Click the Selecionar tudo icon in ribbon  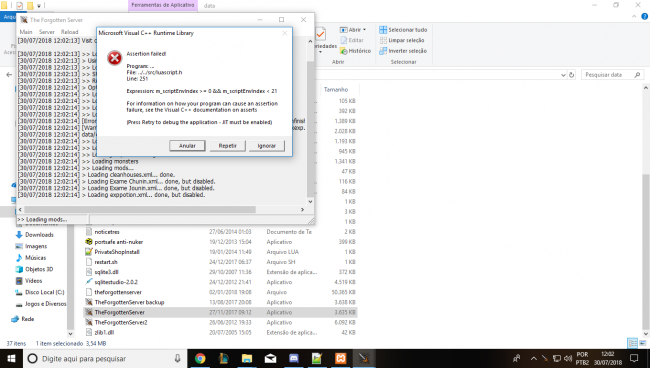[x=383, y=30]
